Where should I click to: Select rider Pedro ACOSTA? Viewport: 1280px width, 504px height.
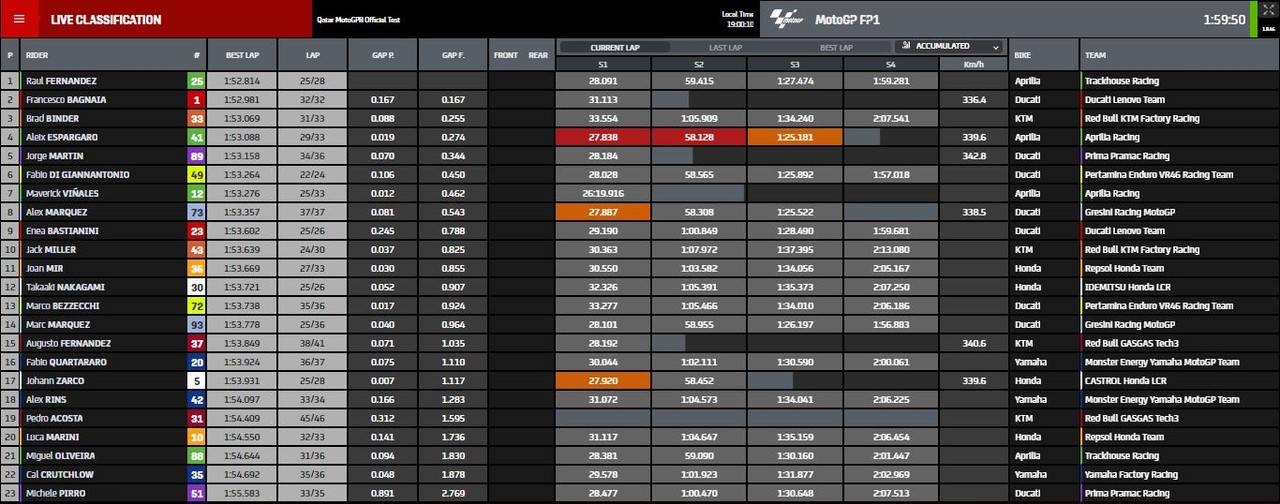click(54, 418)
